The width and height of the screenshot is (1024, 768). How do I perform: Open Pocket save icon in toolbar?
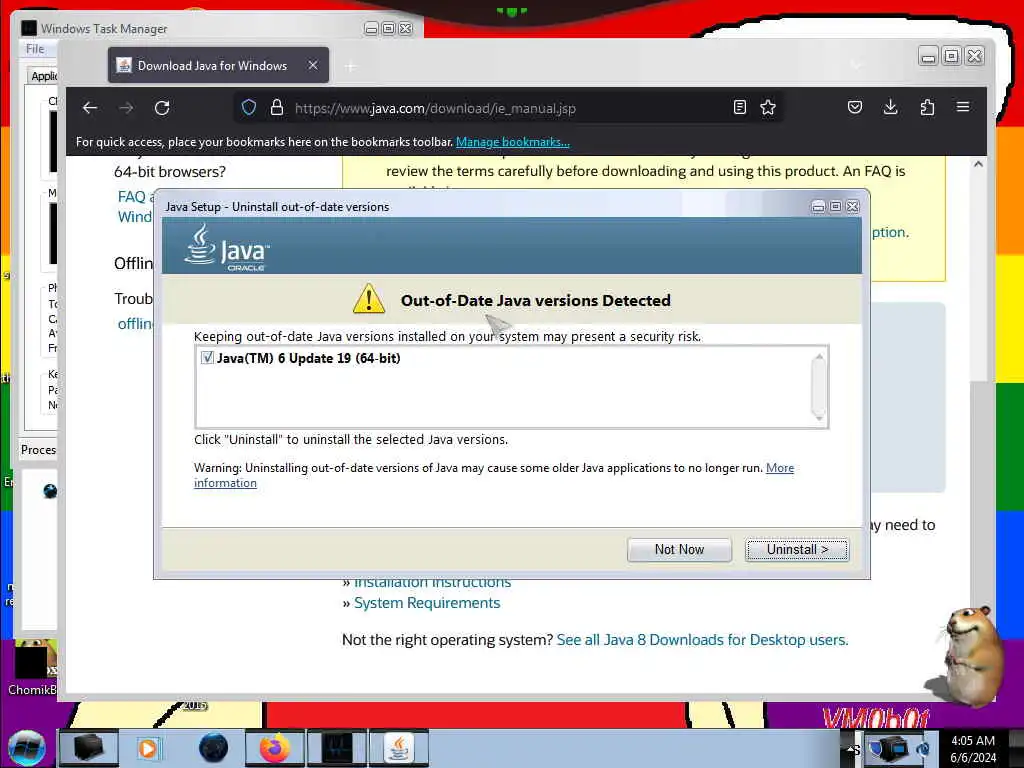[x=855, y=107]
